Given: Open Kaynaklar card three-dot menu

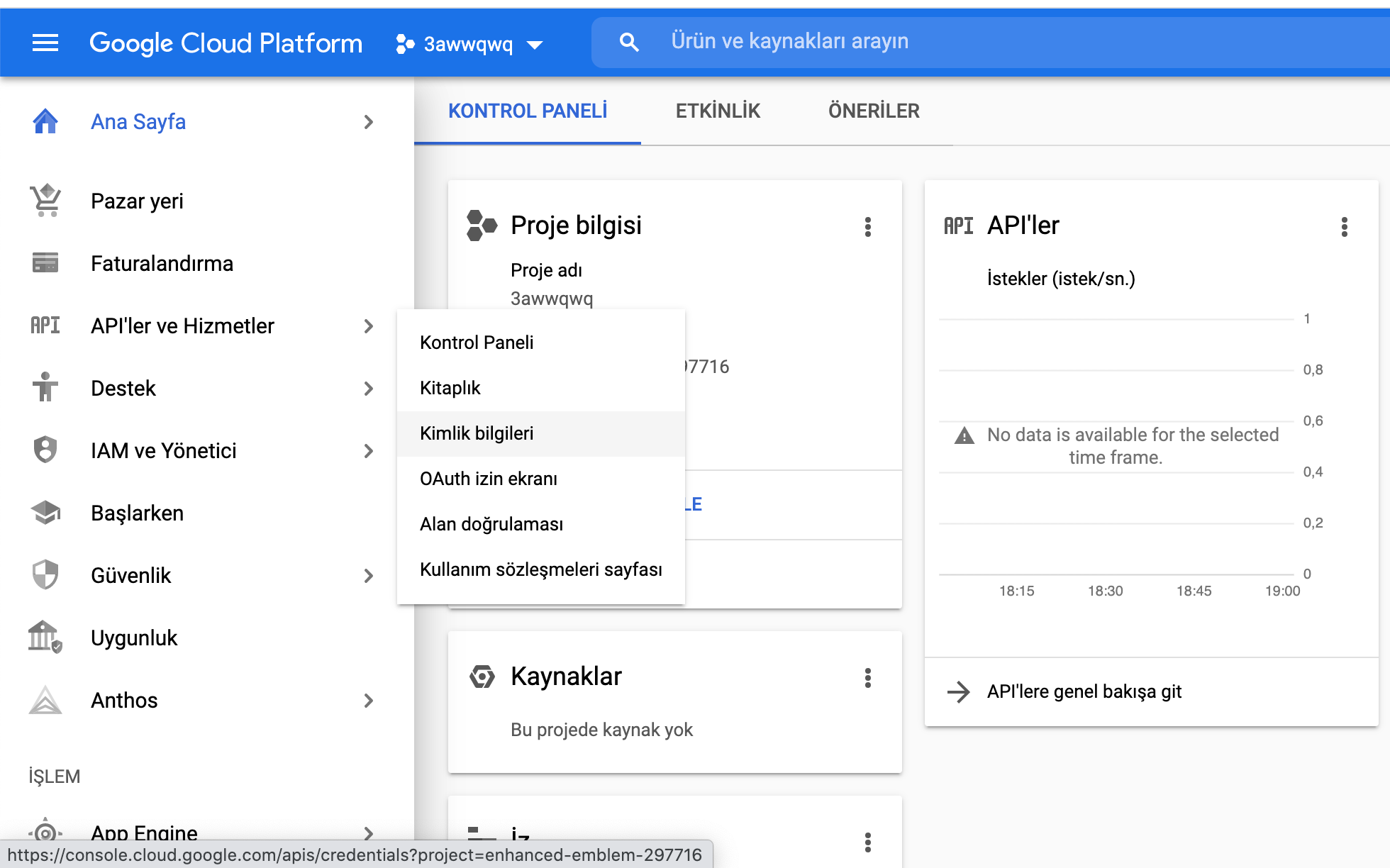Looking at the screenshot, I should tap(867, 678).
